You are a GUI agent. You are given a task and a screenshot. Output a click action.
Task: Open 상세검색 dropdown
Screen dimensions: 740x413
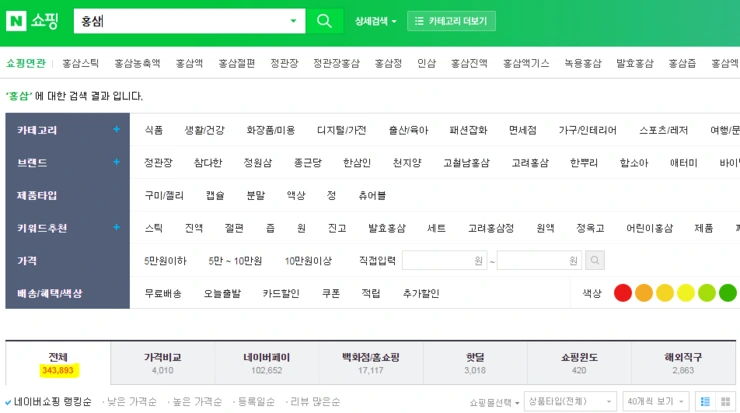(x=376, y=21)
